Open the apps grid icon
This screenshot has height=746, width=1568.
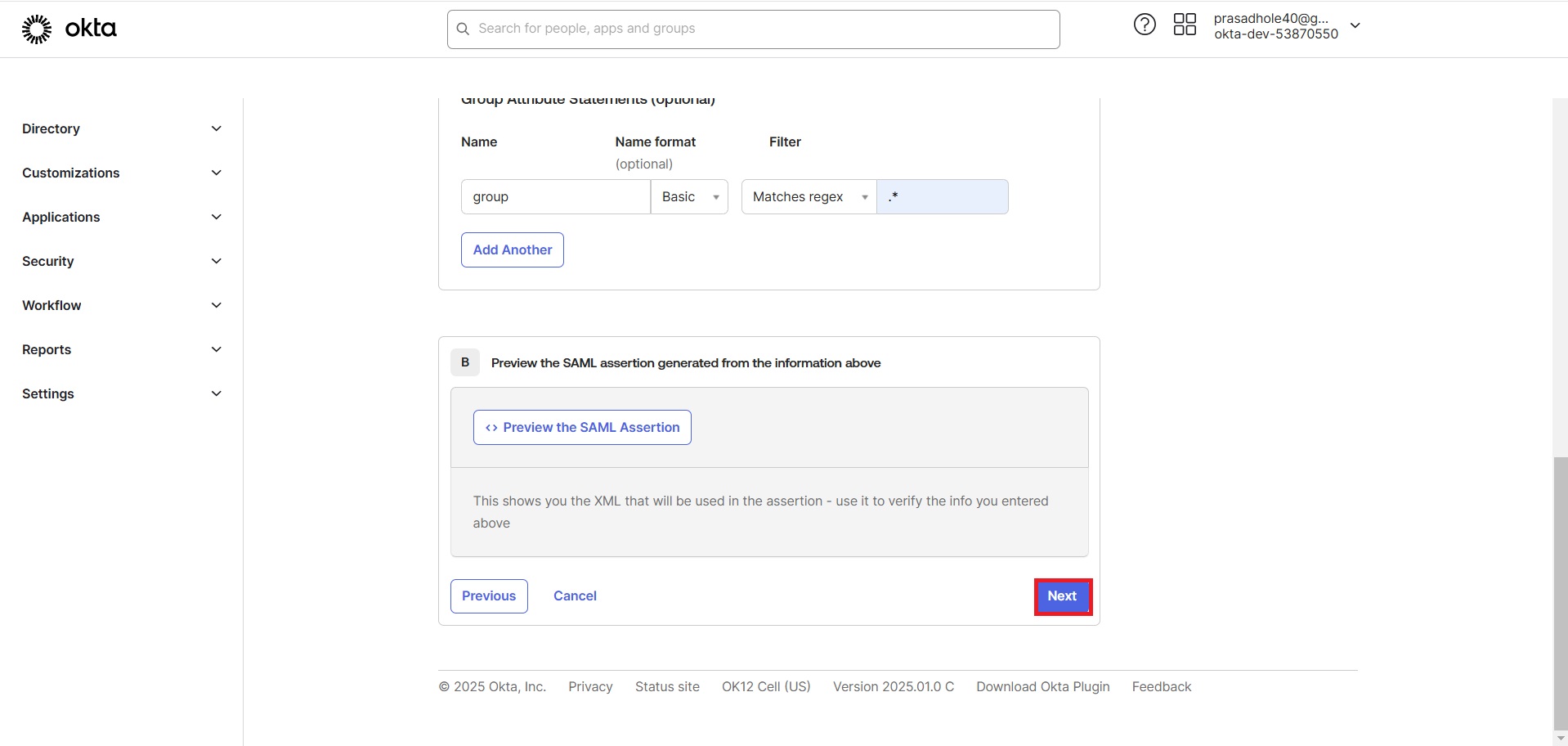coord(1185,25)
